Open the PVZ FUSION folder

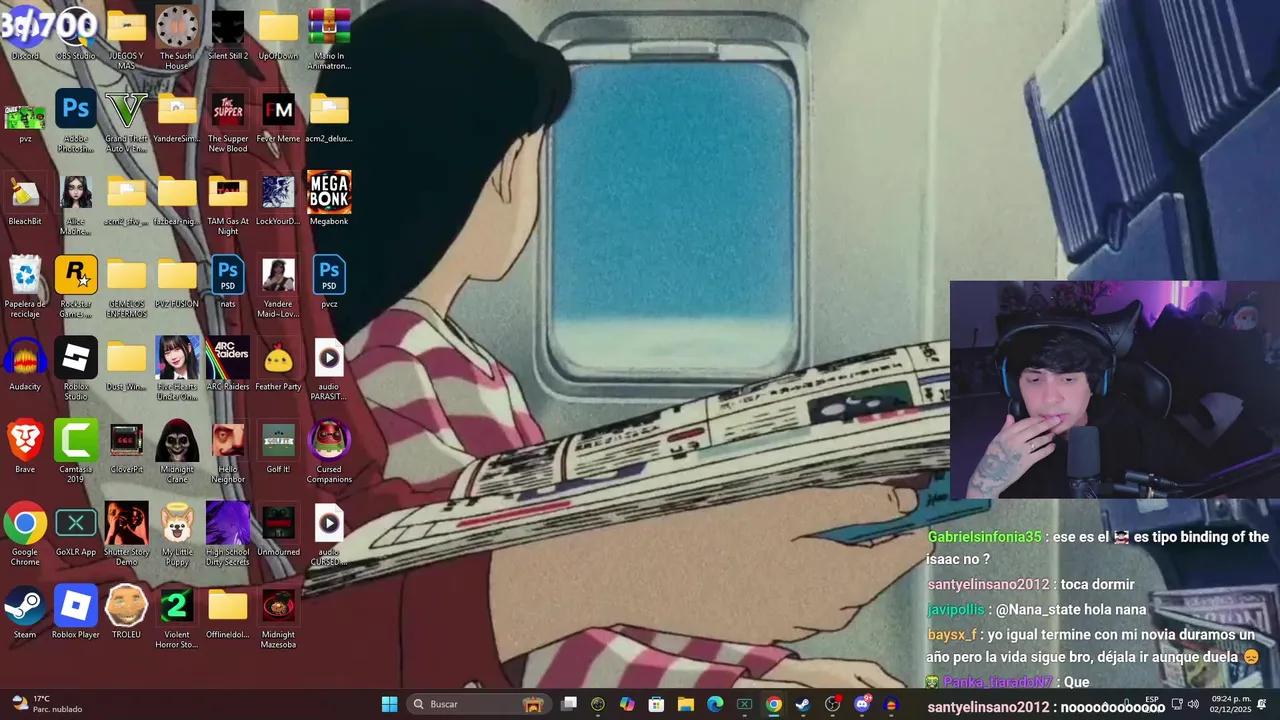tap(177, 282)
